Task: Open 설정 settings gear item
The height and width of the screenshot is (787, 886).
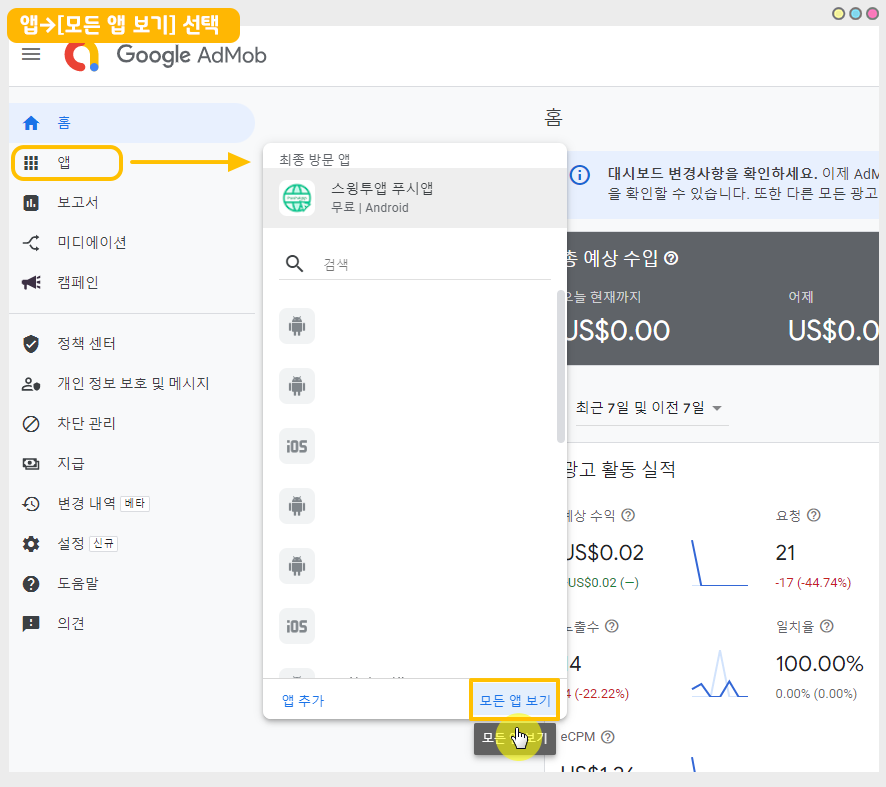Action: pyautogui.click(x=70, y=544)
